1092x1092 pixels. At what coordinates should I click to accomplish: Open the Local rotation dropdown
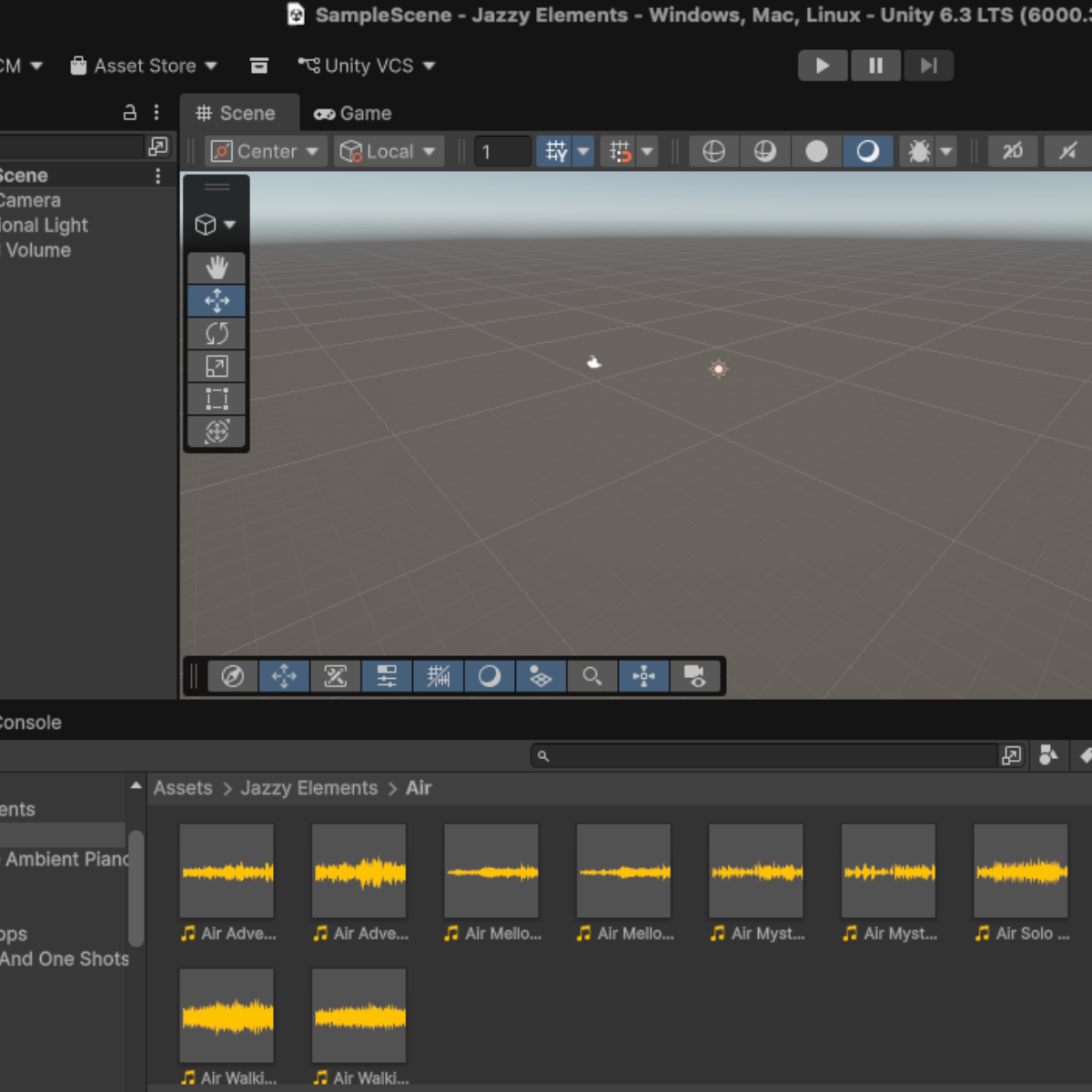pos(388,151)
